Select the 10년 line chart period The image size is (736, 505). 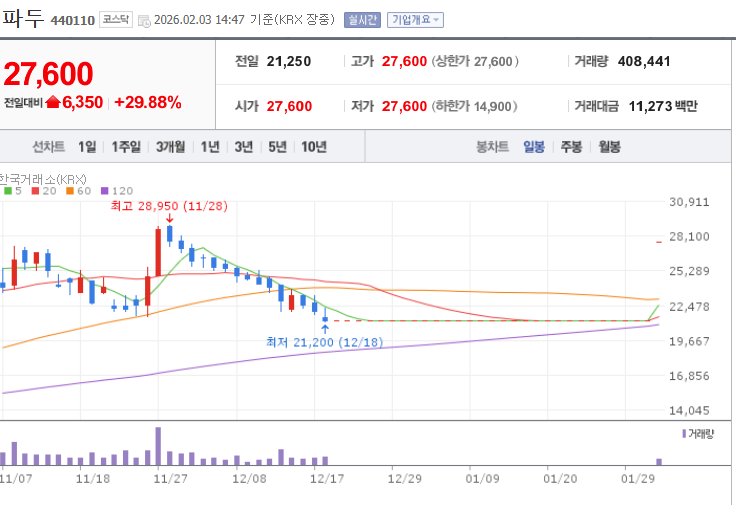pyautogui.click(x=314, y=147)
